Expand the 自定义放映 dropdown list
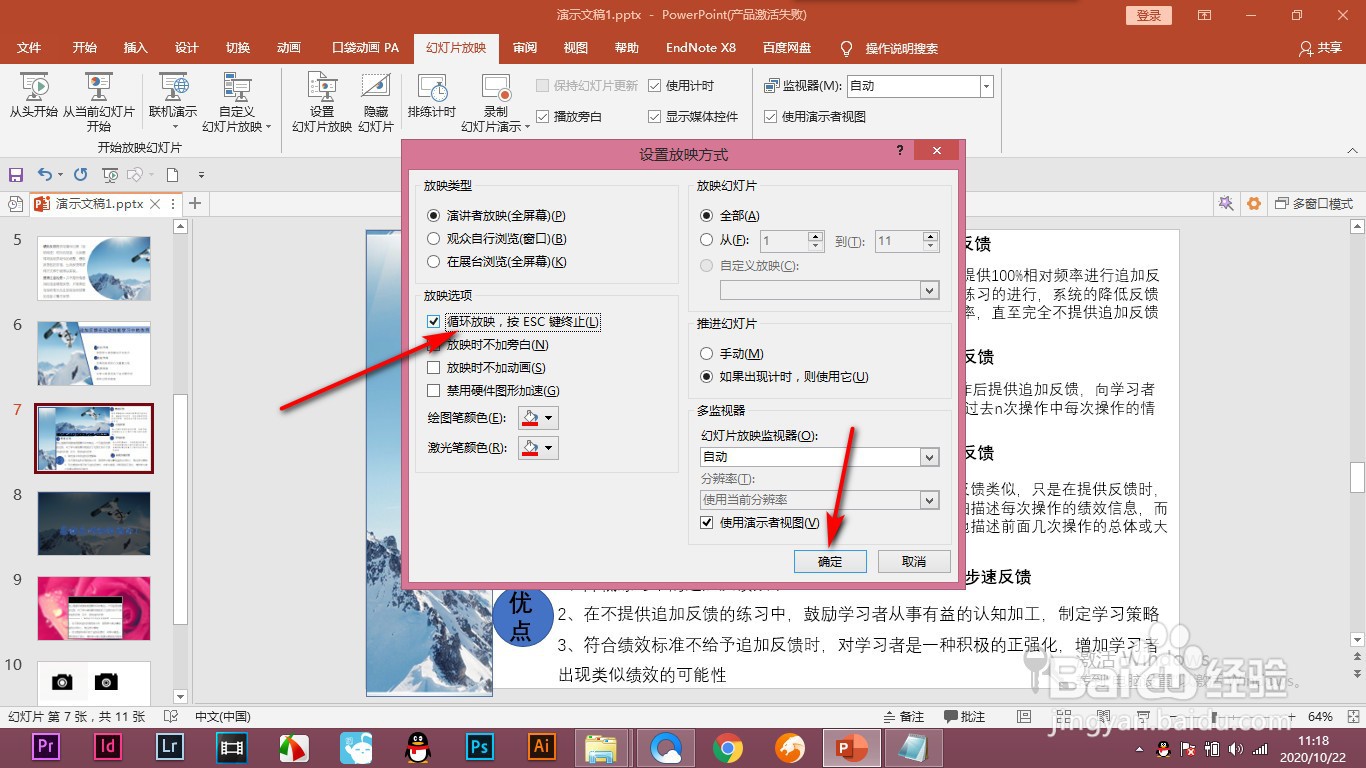The image size is (1366, 768). (x=930, y=289)
